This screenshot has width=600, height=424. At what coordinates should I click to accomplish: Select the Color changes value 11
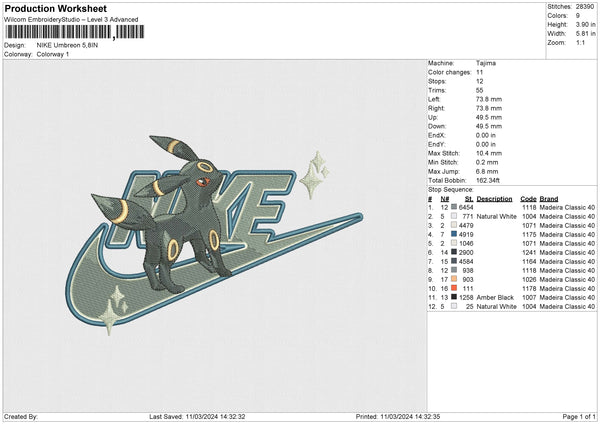479,72
